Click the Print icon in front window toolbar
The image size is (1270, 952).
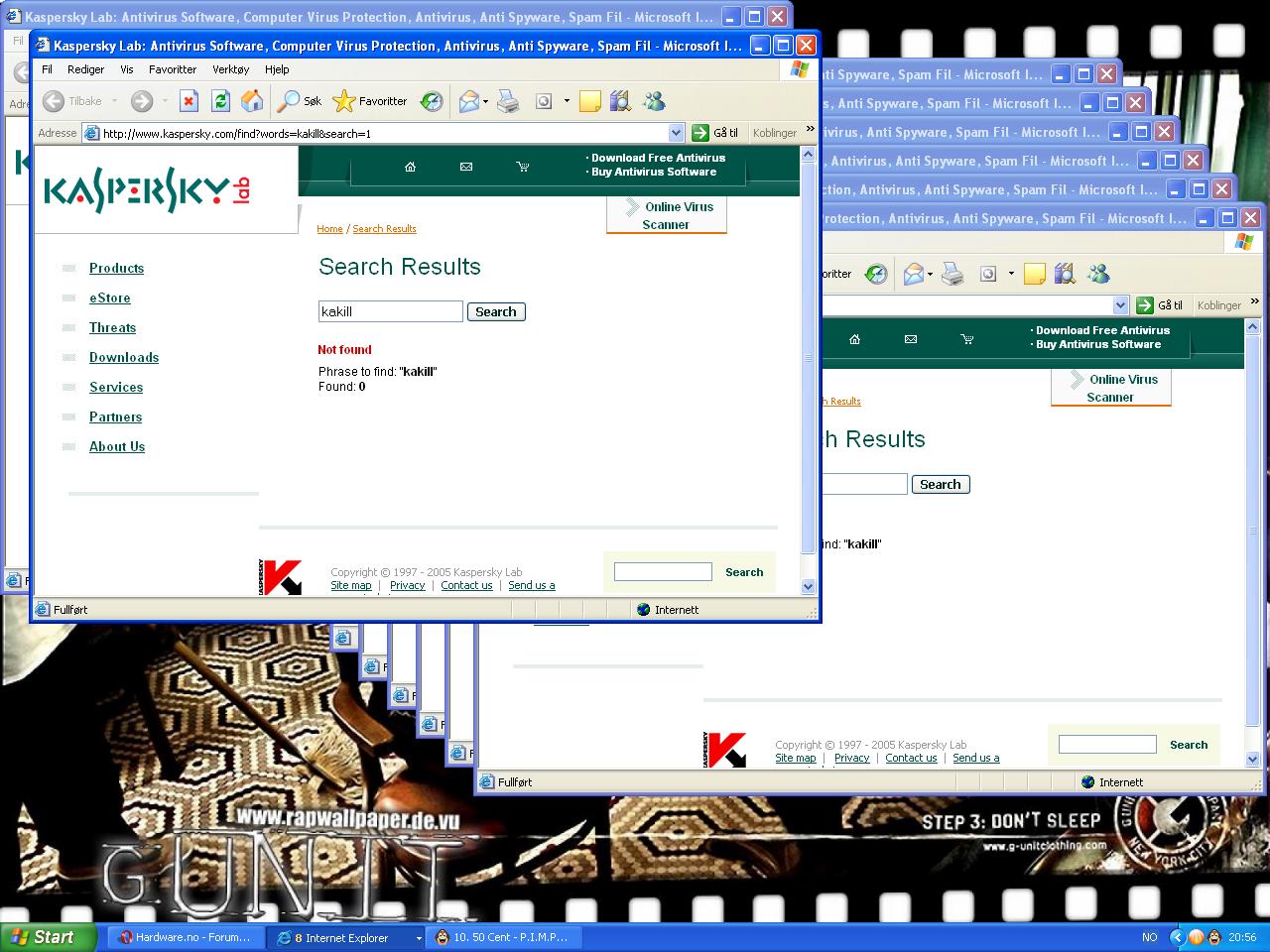pyautogui.click(x=508, y=101)
